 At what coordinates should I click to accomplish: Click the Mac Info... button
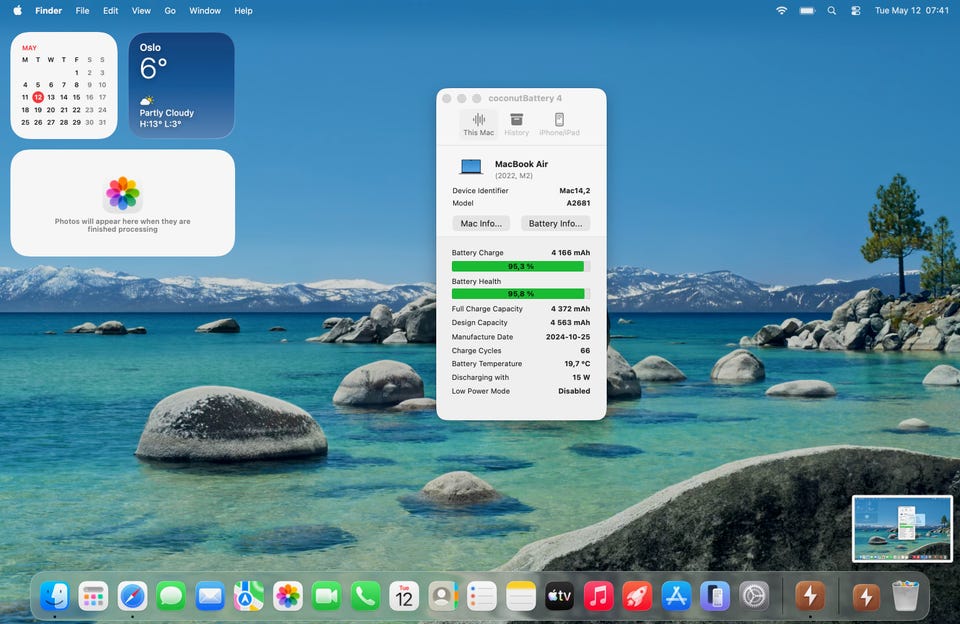481,224
